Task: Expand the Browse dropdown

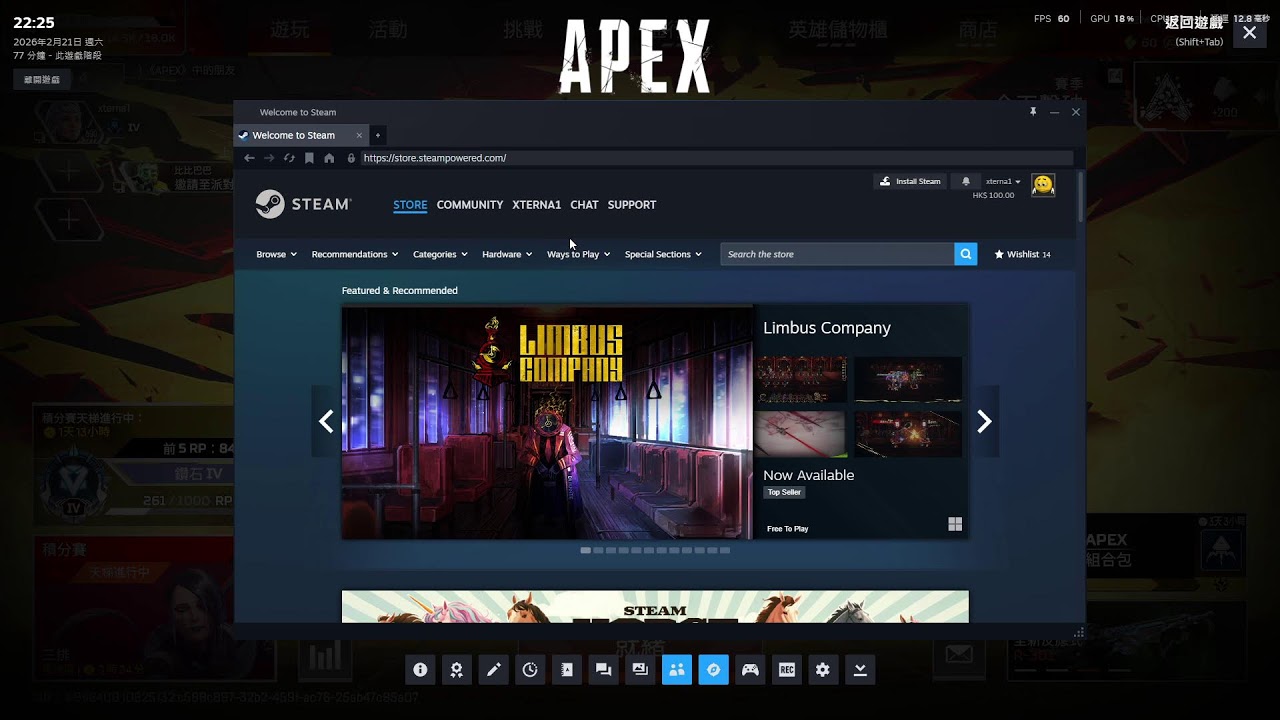Action: point(276,254)
